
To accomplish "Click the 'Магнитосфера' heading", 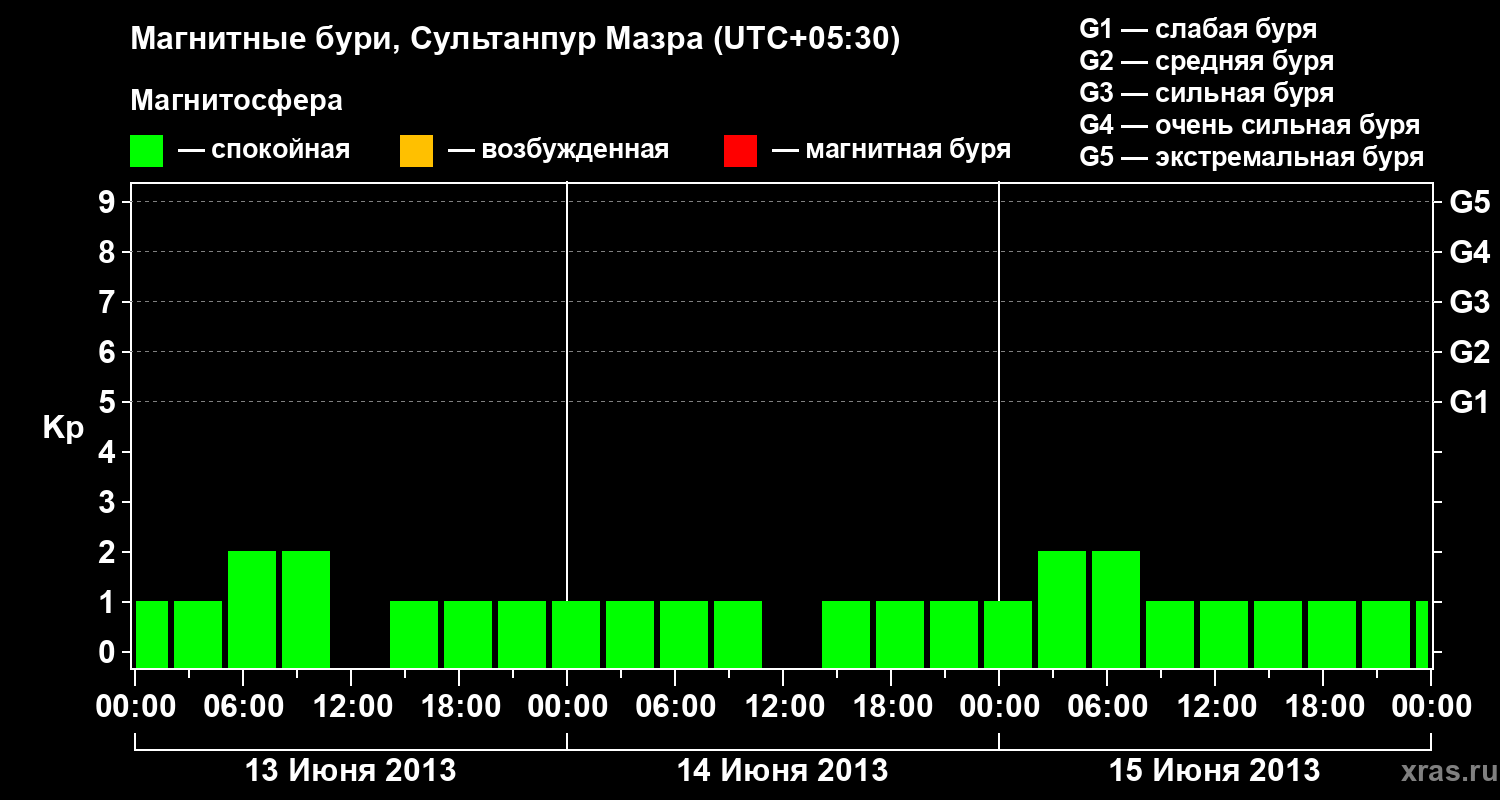I will [237, 101].
